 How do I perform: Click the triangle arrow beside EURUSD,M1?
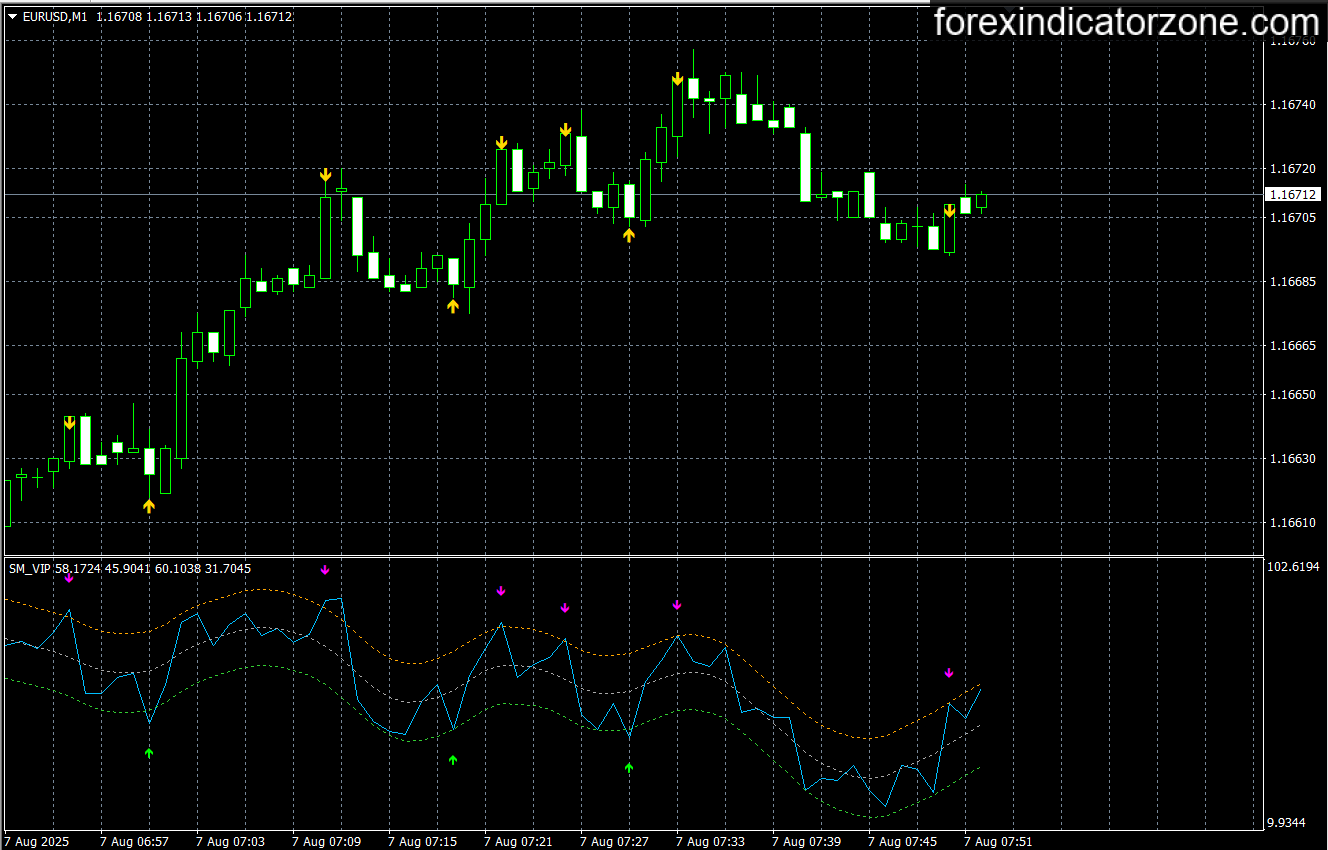point(12,16)
